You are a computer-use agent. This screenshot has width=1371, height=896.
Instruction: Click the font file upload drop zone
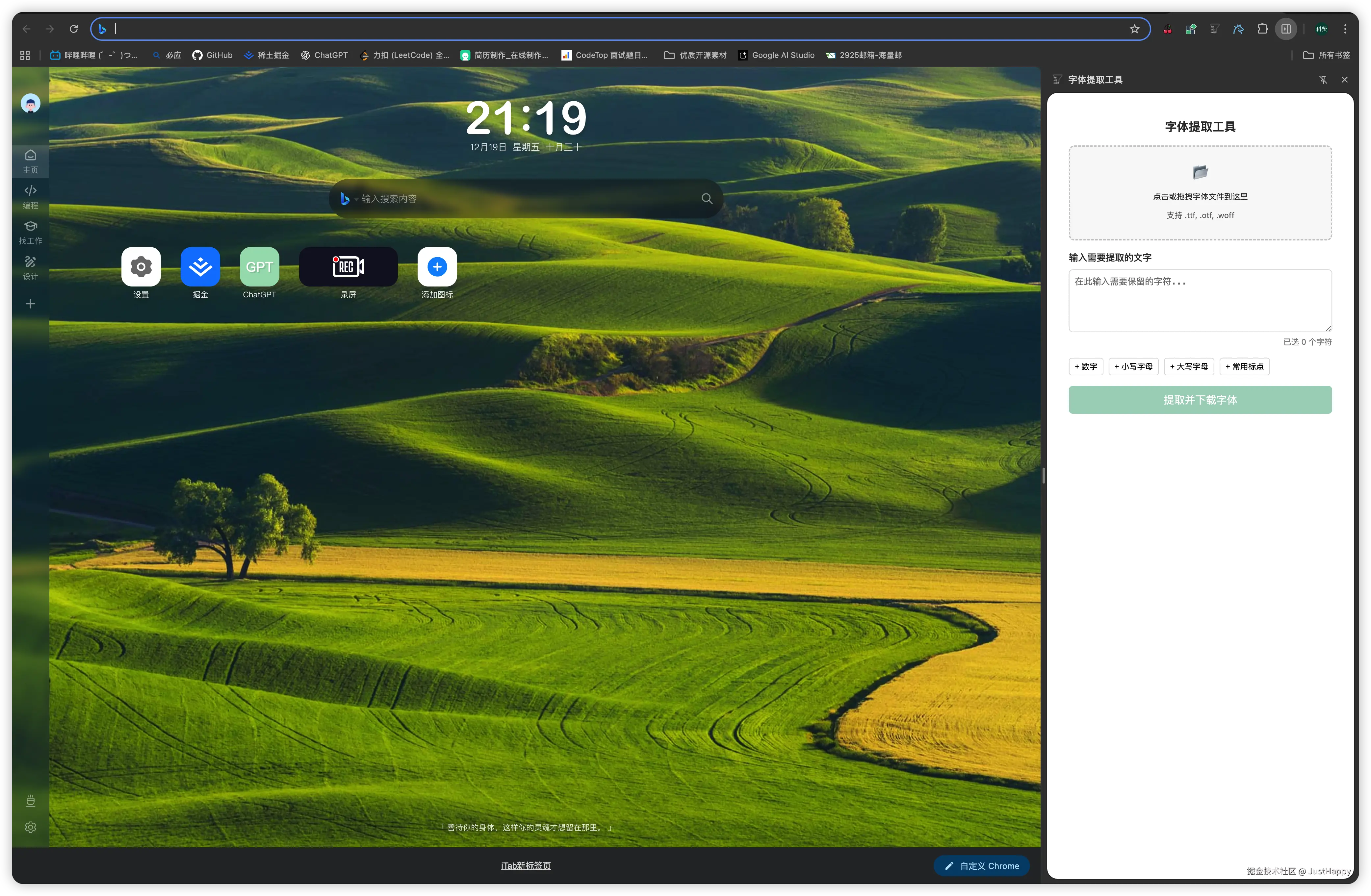(1200, 193)
